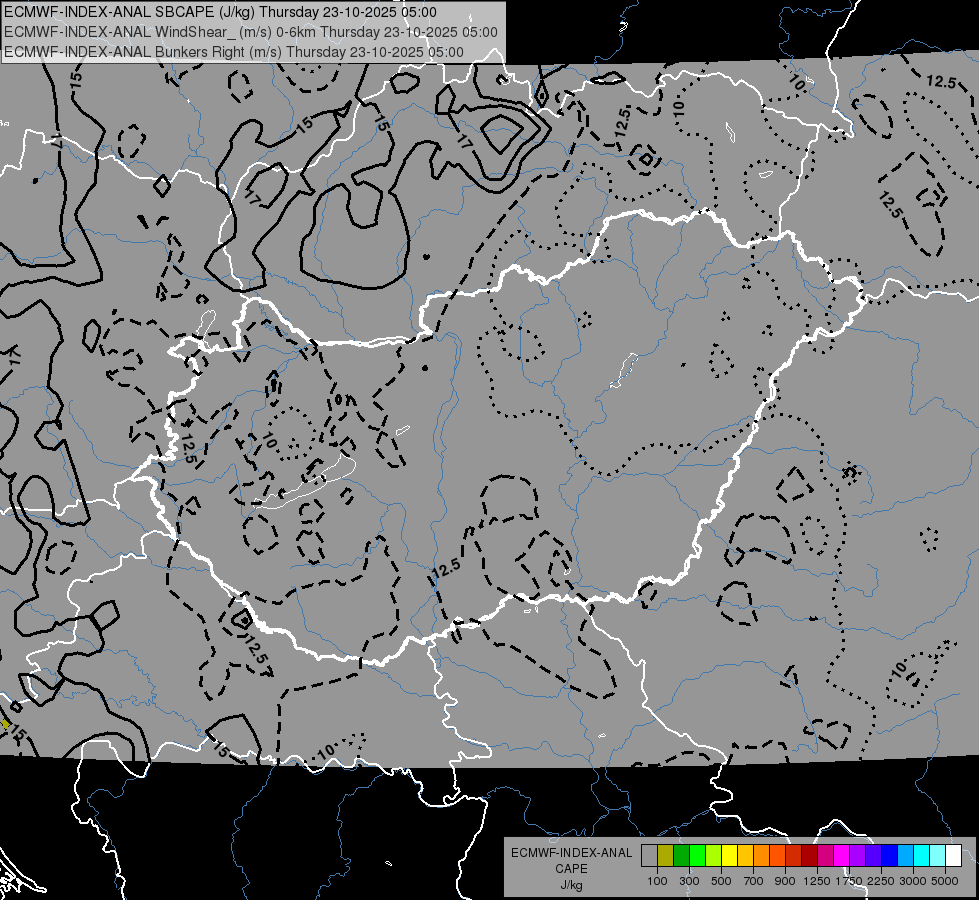Click the WindShear 0-6km header line
This screenshot has height=900, width=979.
(251, 32)
